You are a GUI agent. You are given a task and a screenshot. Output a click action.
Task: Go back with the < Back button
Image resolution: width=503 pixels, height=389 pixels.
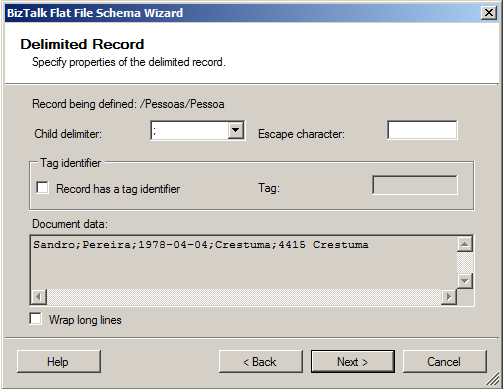pos(261,361)
